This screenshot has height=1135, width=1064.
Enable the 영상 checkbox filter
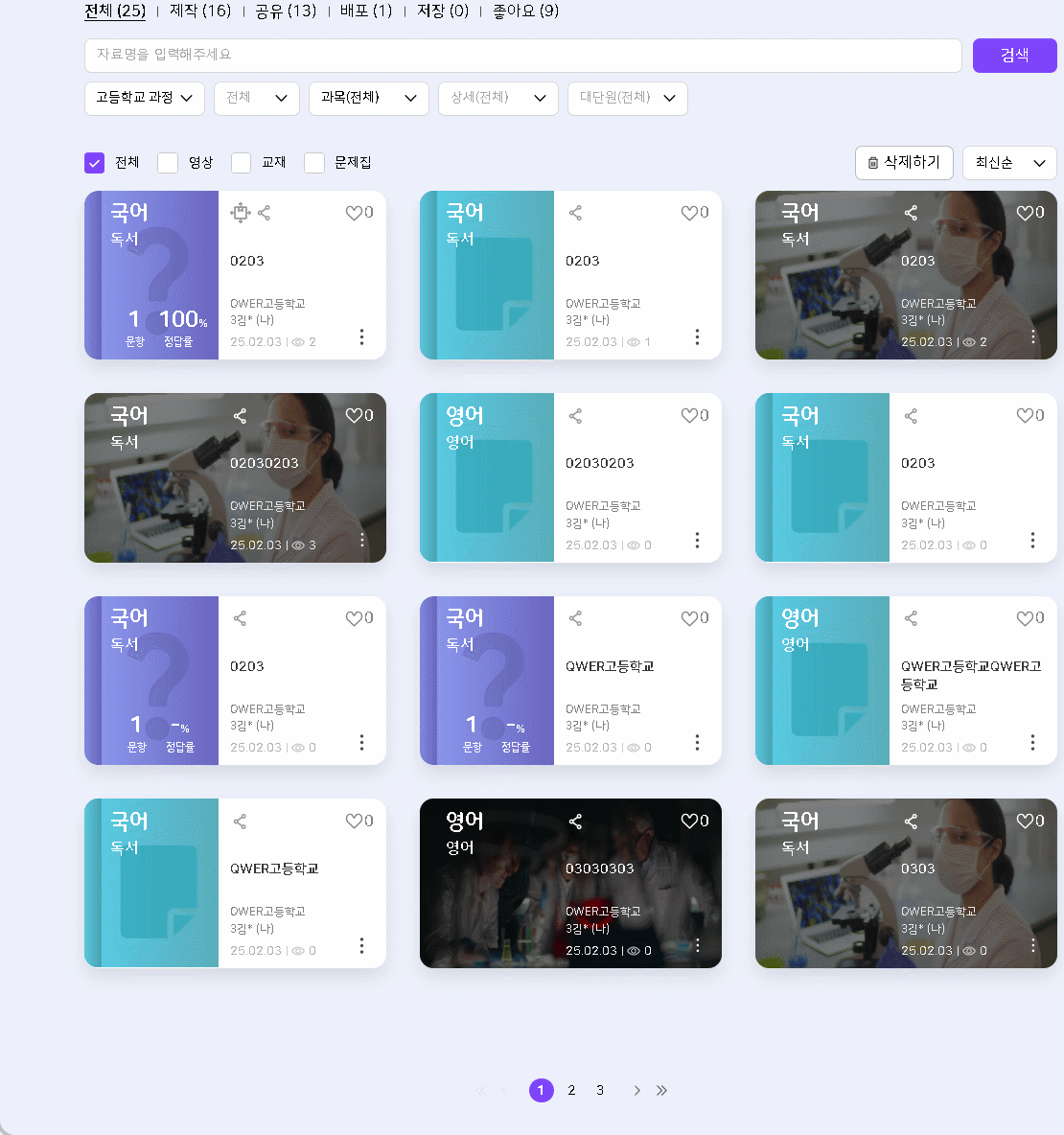(x=168, y=163)
